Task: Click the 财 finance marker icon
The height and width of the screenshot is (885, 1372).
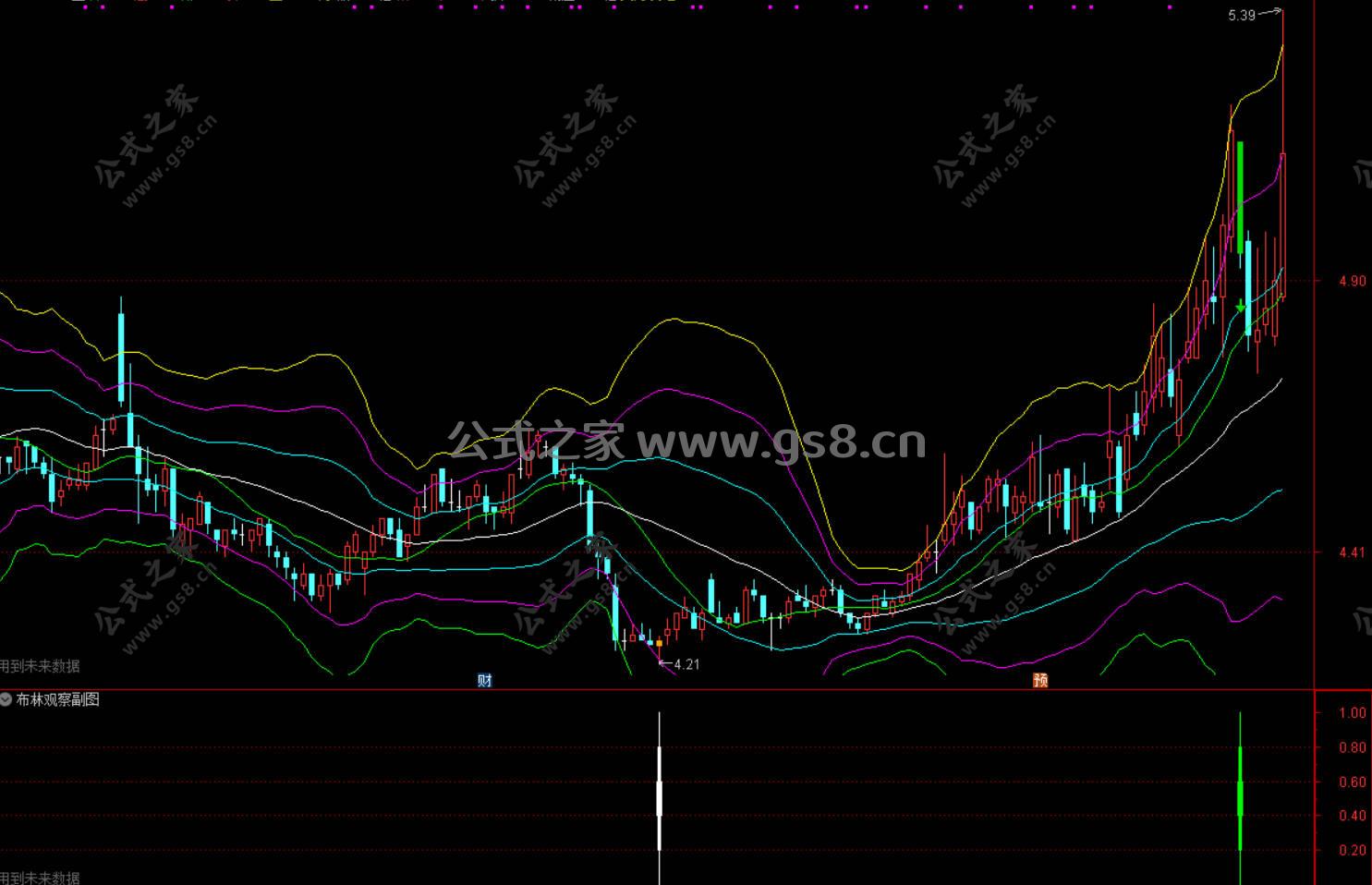Action: tap(485, 681)
